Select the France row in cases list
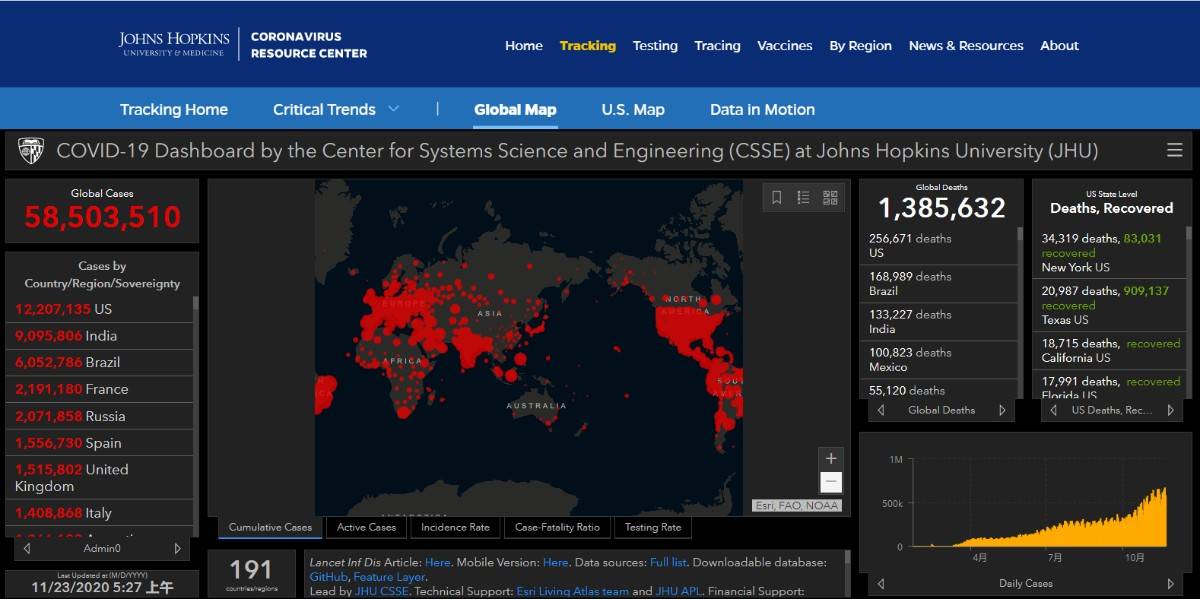 (x=100, y=389)
